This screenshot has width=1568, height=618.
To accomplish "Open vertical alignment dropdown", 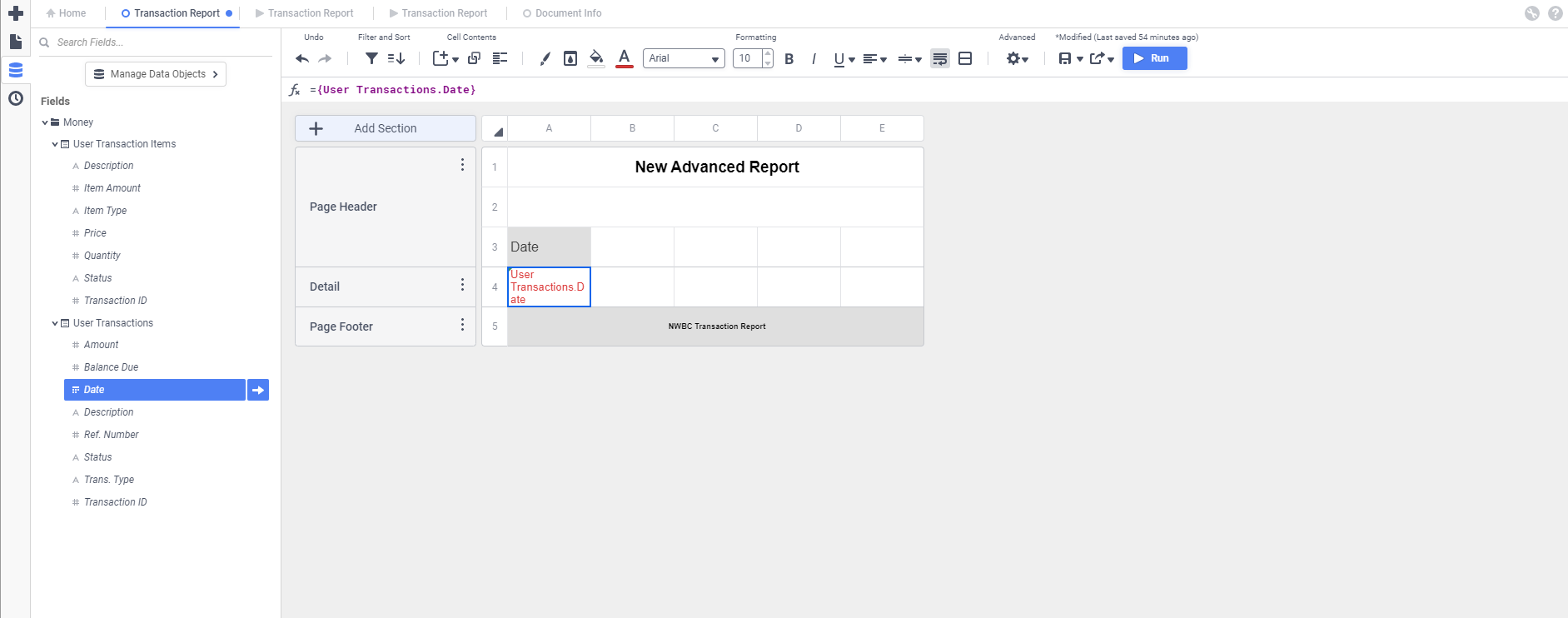I will click(909, 58).
